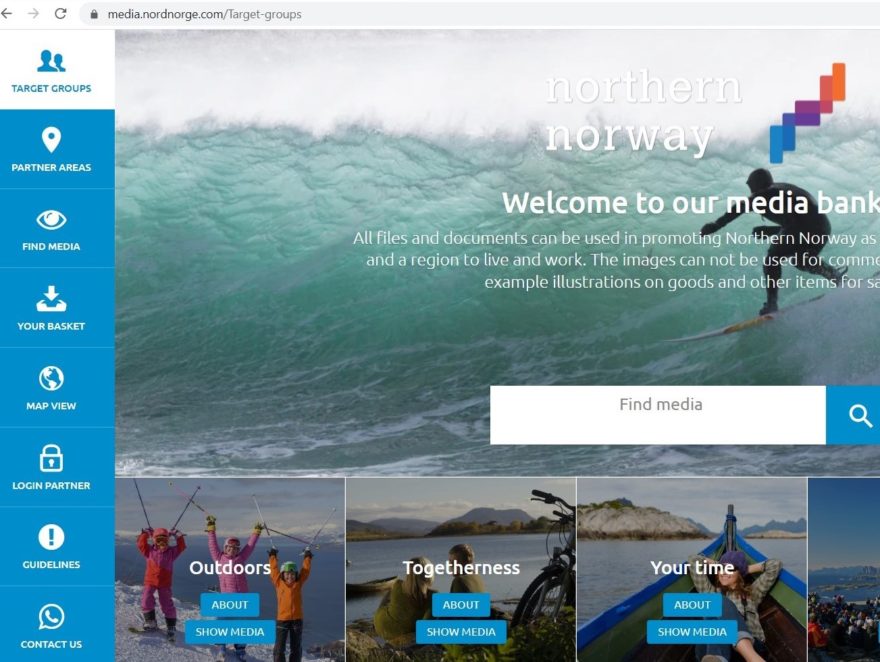Click the Northern Norway logo

(695, 112)
